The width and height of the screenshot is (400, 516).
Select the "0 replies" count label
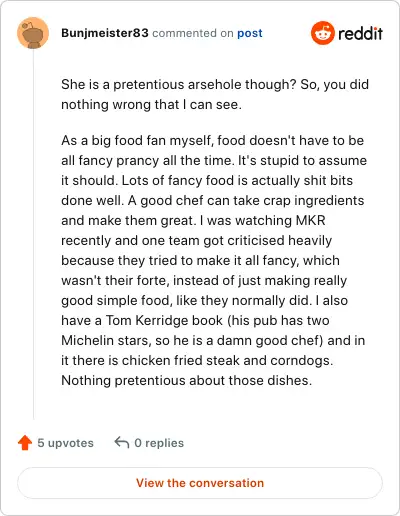point(159,443)
